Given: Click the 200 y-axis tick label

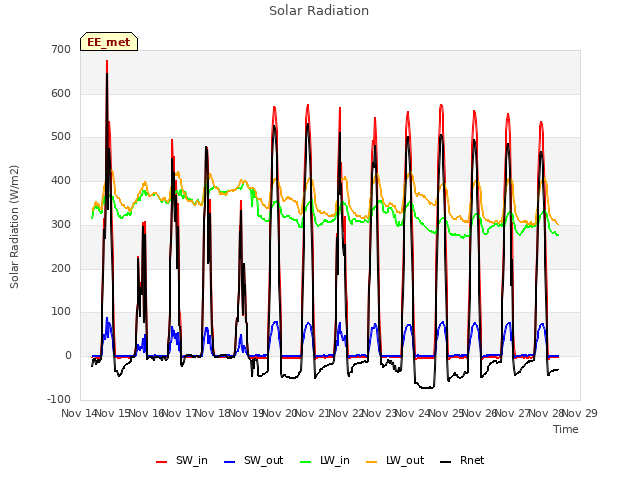Looking at the screenshot, I should [x=61, y=268].
